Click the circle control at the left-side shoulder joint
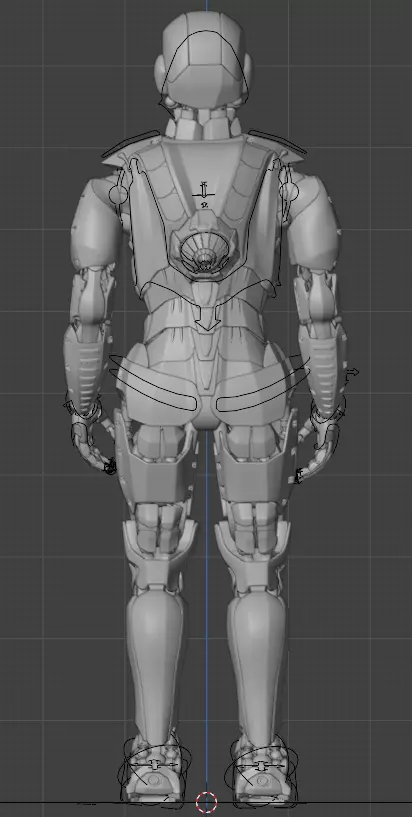 pos(118,195)
